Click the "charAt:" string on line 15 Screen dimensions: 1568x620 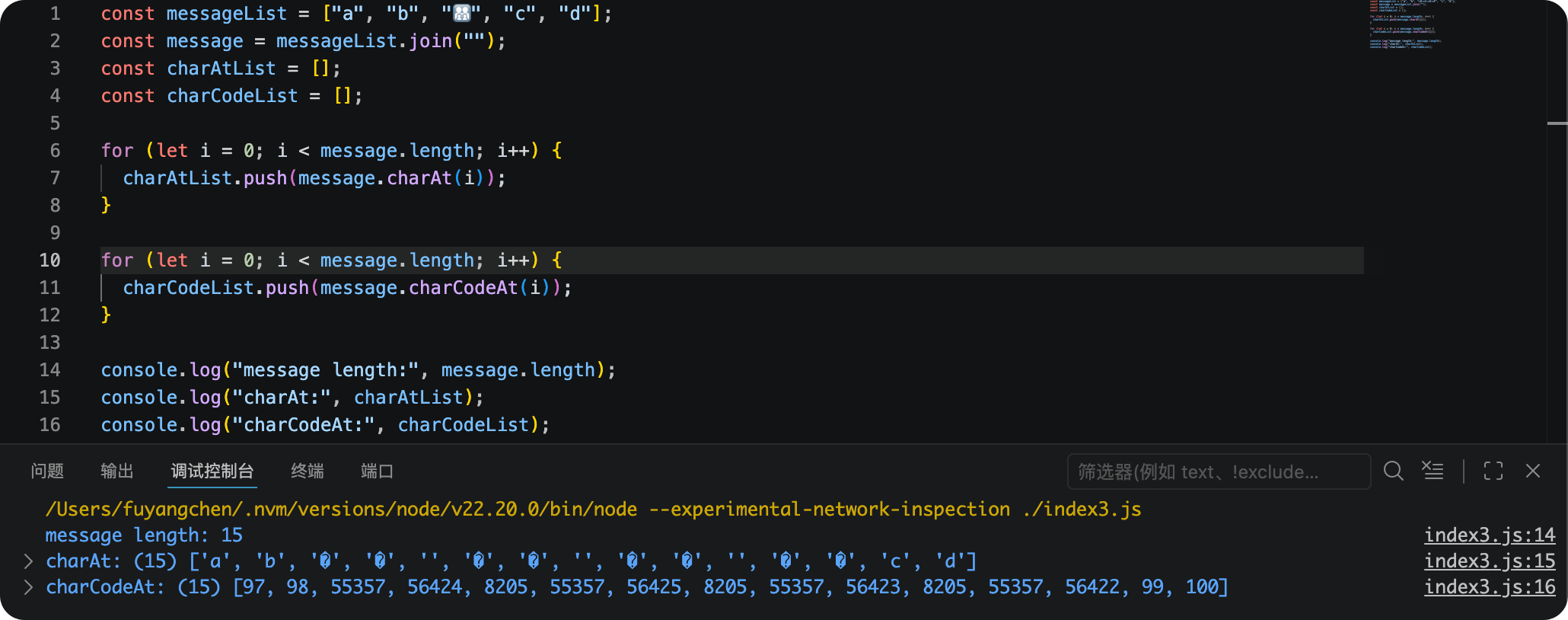(282, 398)
